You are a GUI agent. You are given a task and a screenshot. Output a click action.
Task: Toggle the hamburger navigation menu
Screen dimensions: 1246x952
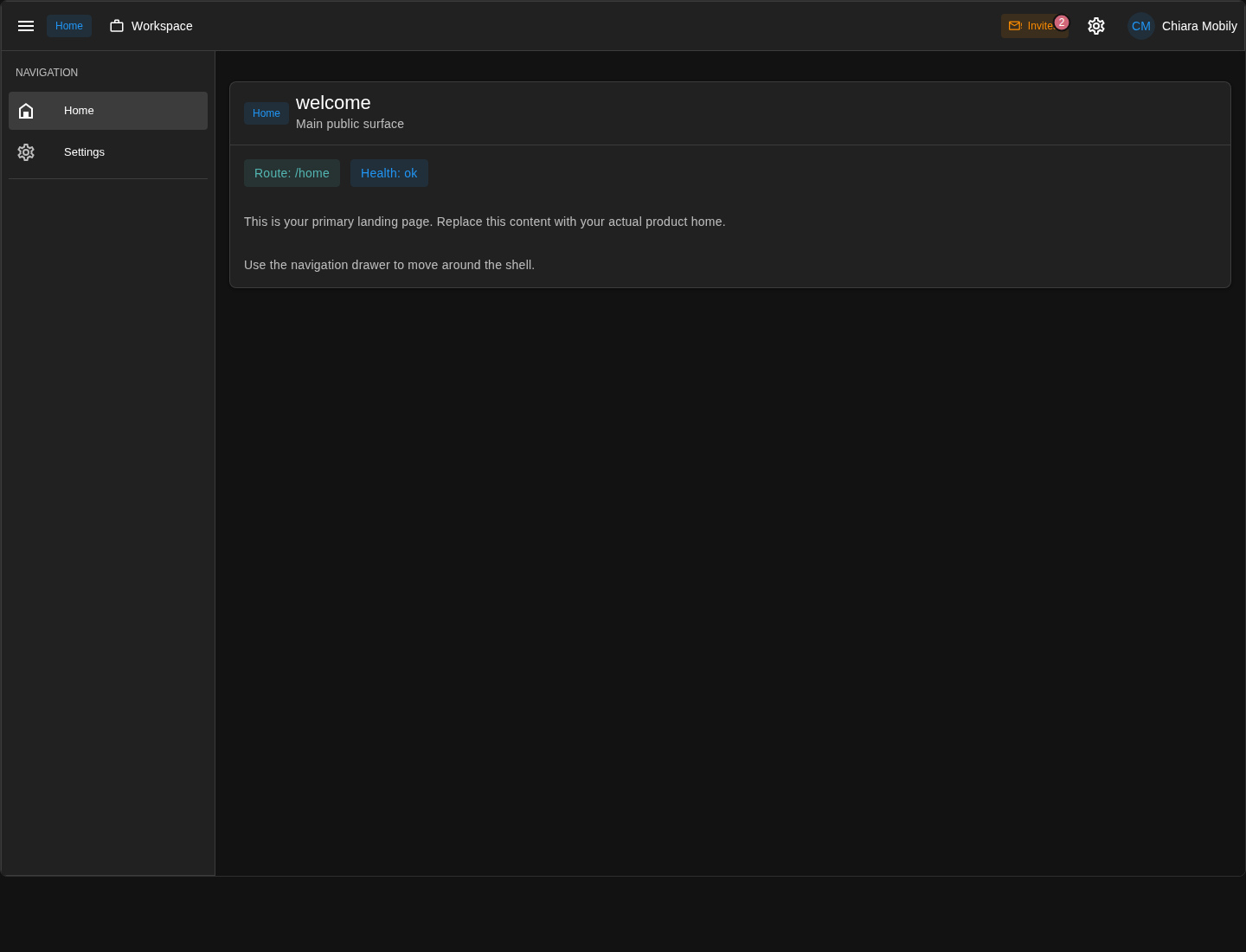pyautogui.click(x=26, y=26)
